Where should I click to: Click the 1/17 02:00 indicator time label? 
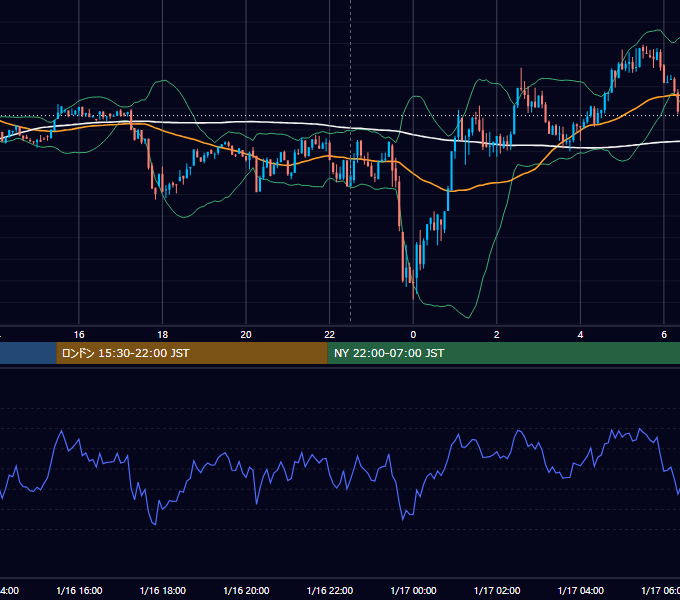(497, 590)
